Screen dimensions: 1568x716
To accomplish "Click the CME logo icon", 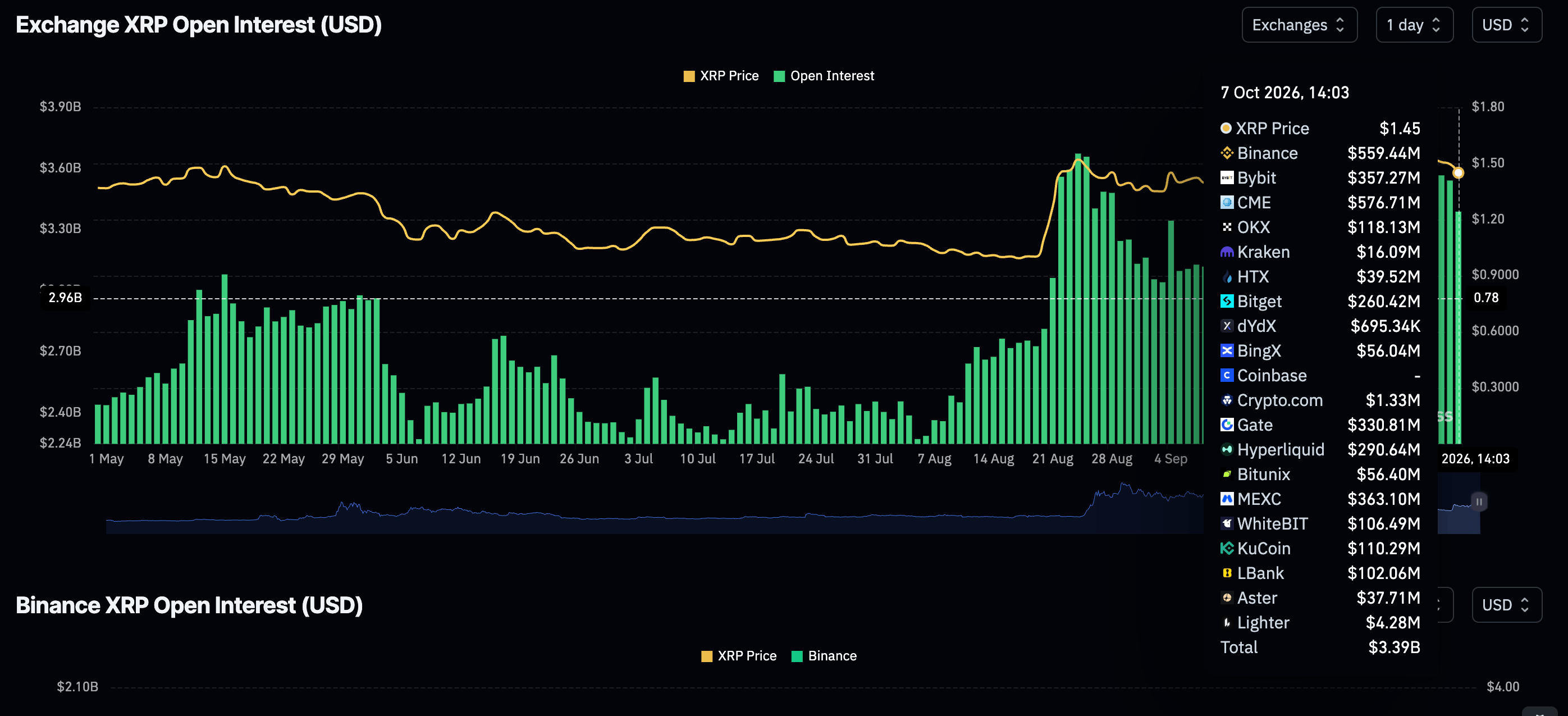I will coord(1227,202).
